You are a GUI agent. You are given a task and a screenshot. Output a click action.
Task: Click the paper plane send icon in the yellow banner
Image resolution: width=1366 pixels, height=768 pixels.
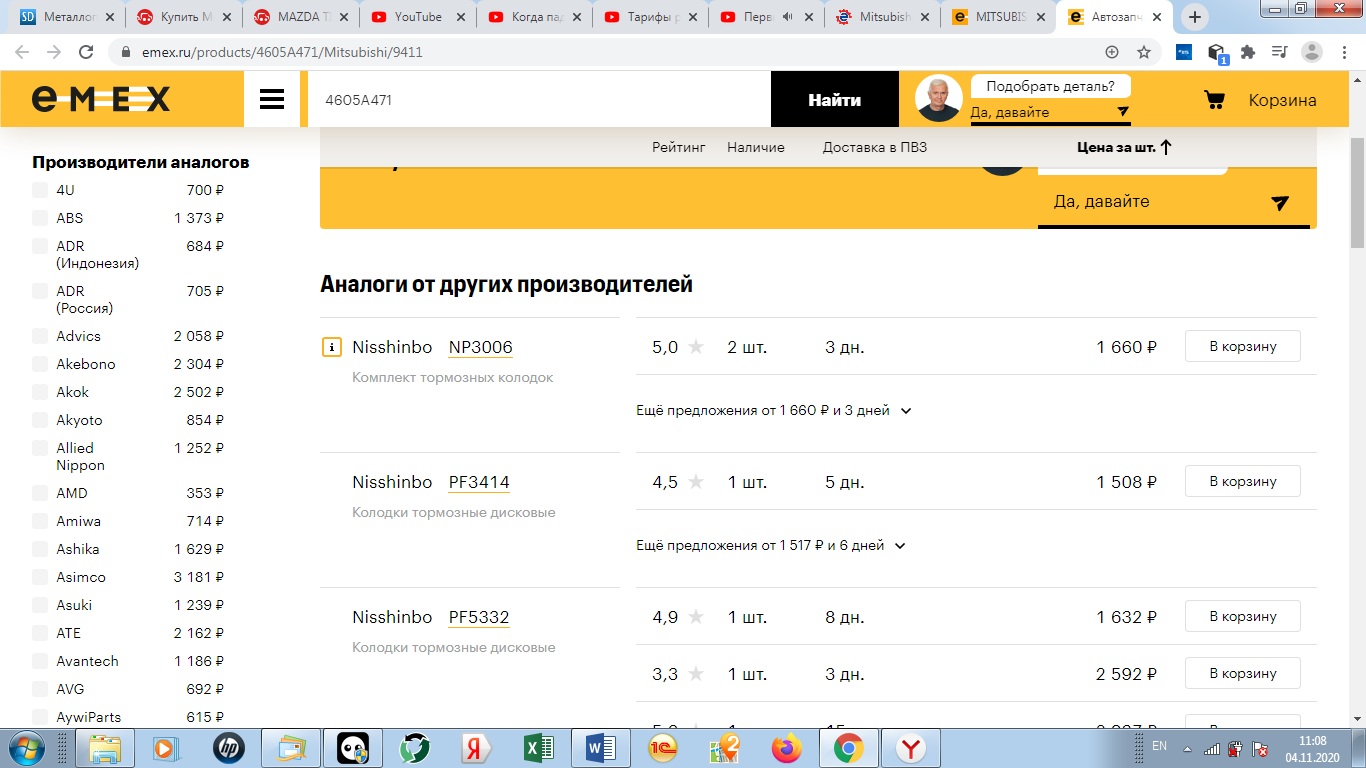[x=1279, y=203]
